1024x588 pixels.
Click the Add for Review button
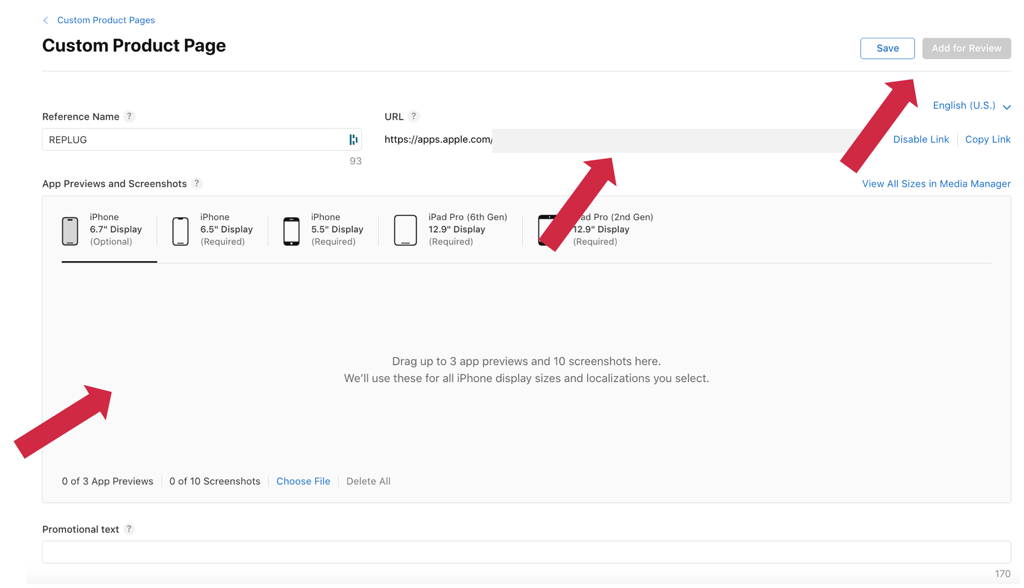[967, 48]
